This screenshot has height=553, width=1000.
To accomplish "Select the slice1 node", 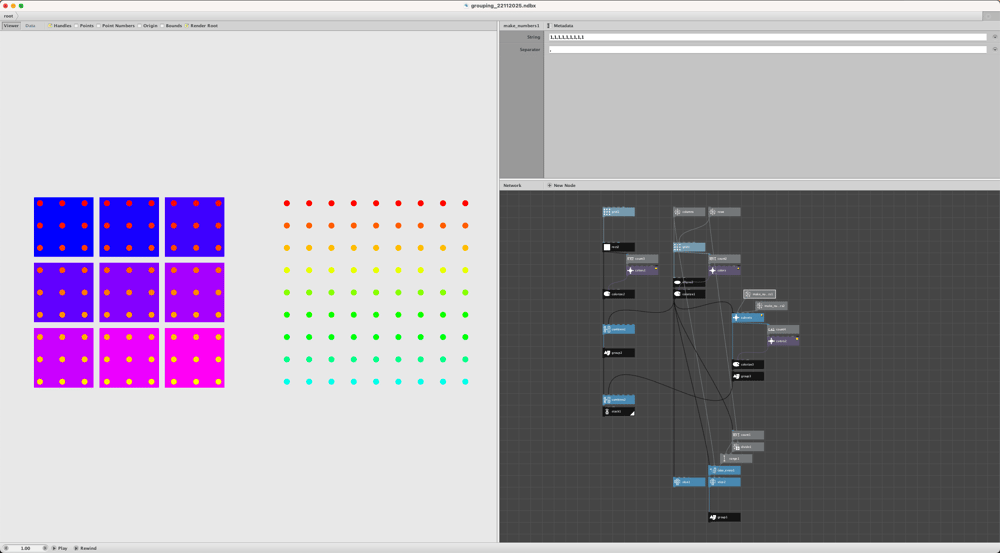I will (689, 482).
